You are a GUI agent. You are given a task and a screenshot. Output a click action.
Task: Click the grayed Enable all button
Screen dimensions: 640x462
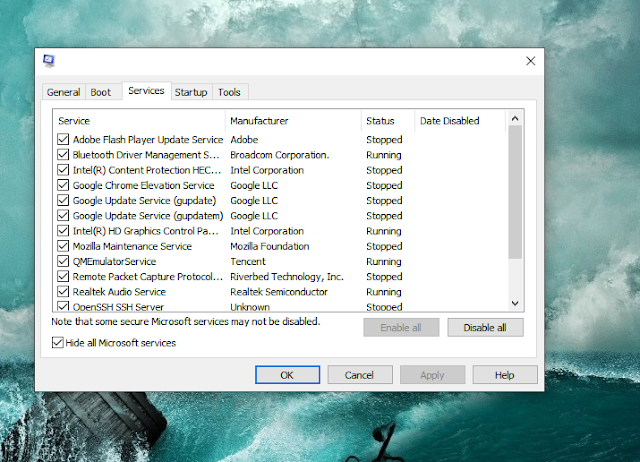(x=401, y=328)
